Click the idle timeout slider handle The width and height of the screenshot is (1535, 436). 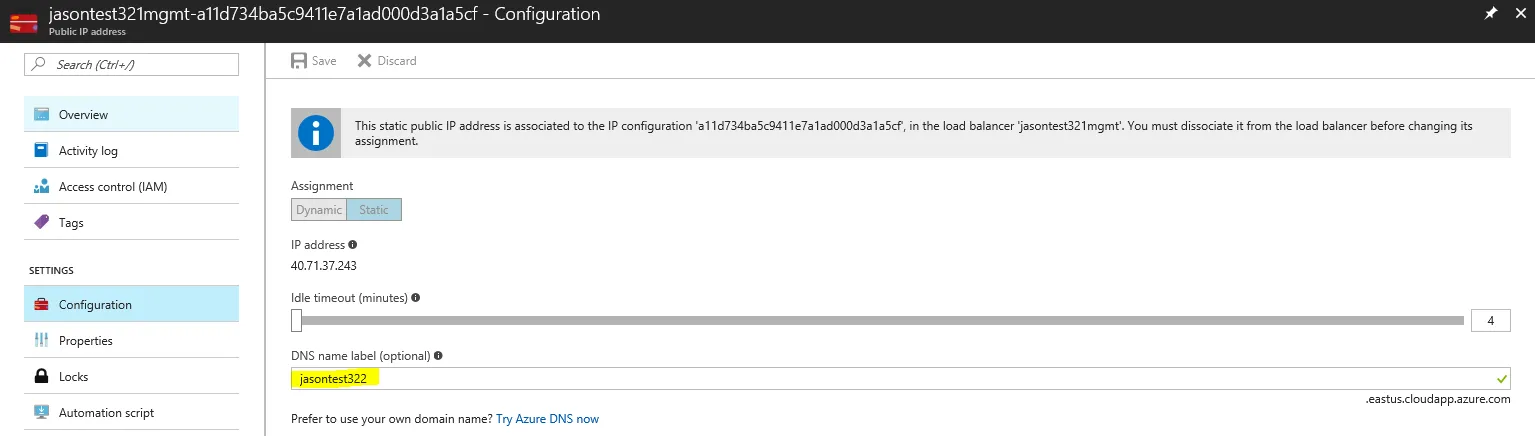296,320
